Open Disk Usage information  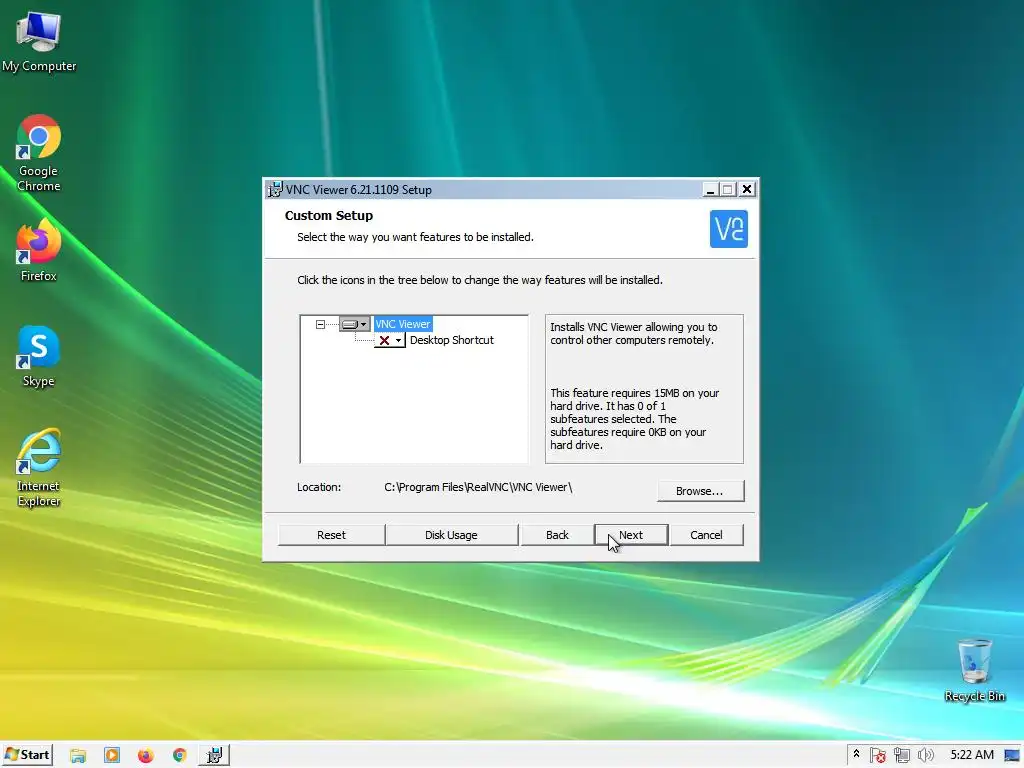click(451, 535)
